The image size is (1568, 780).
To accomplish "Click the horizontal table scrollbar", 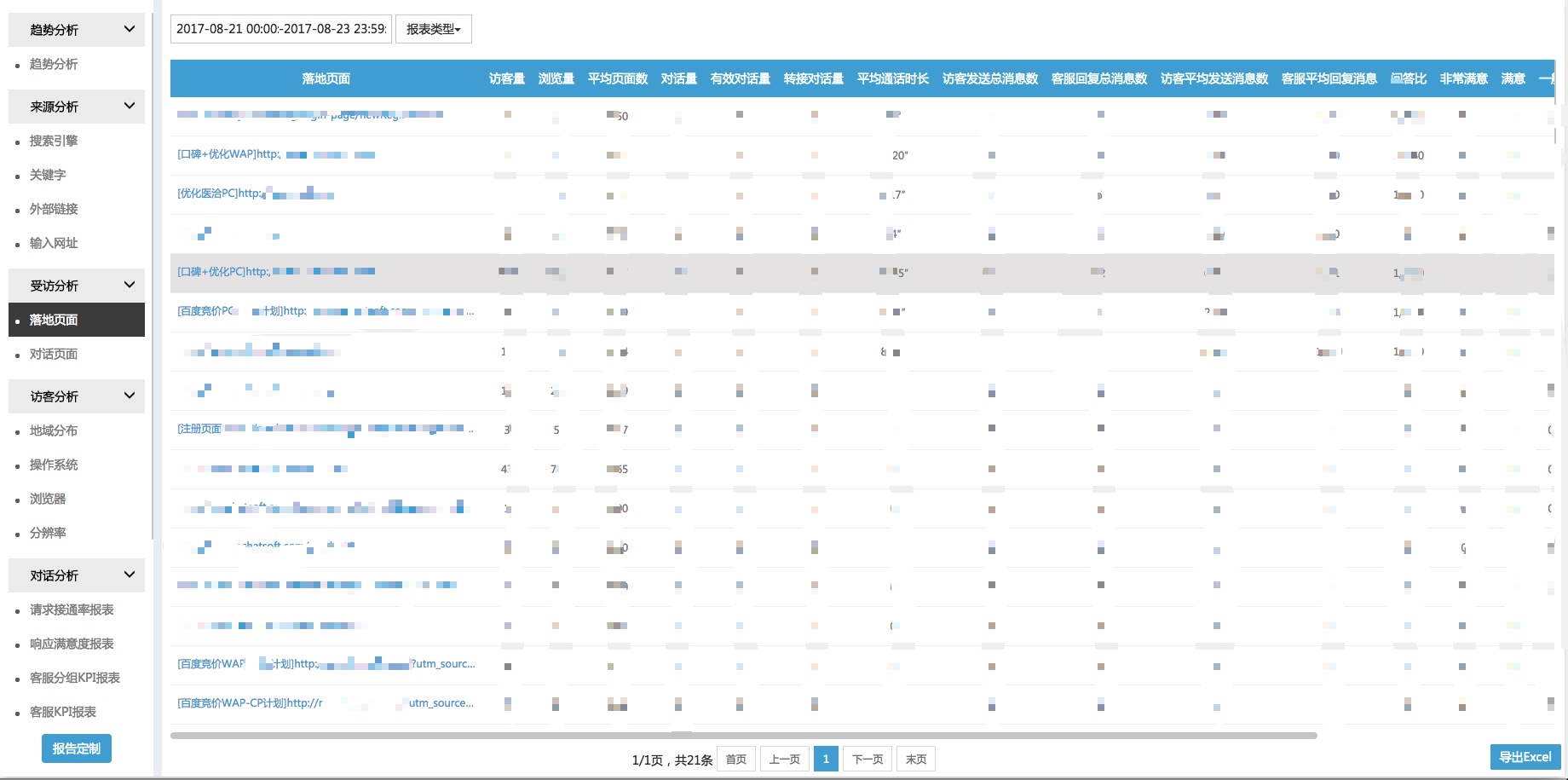I will click(x=744, y=735).
